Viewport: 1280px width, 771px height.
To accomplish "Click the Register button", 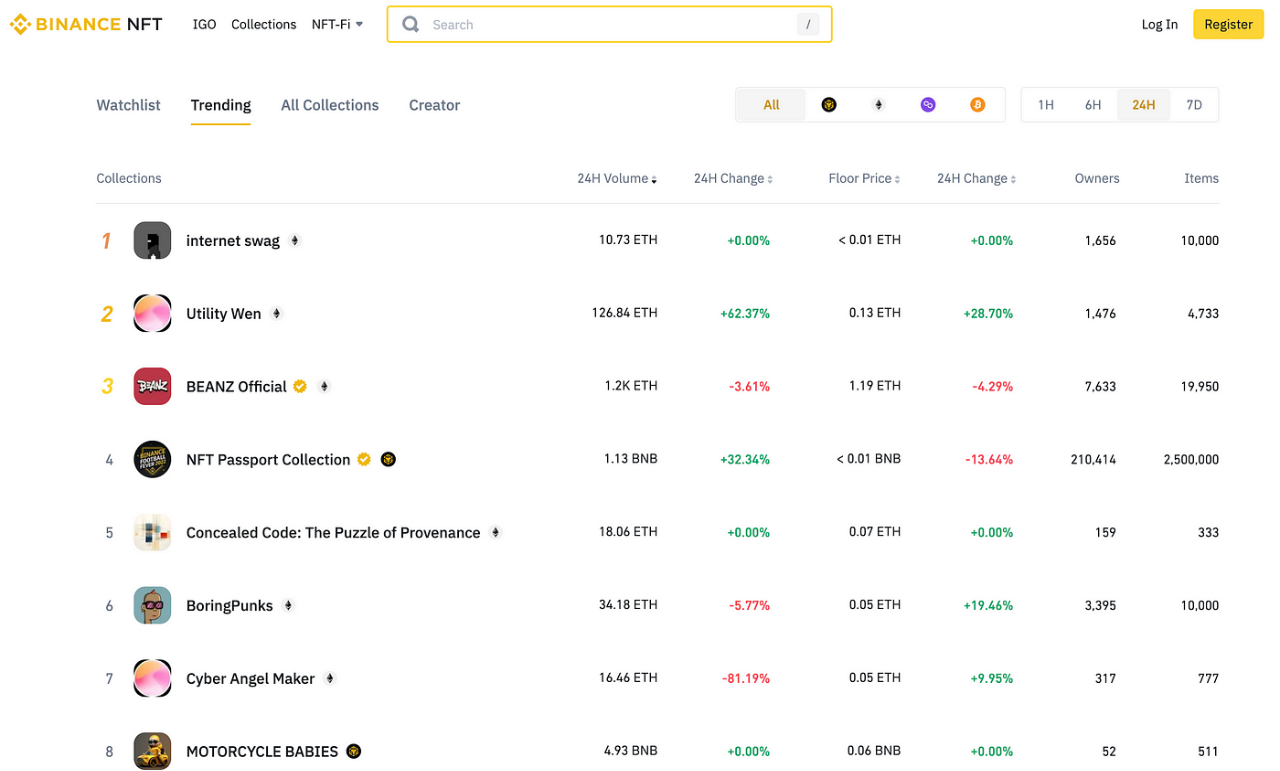I will coord(1228,24).
